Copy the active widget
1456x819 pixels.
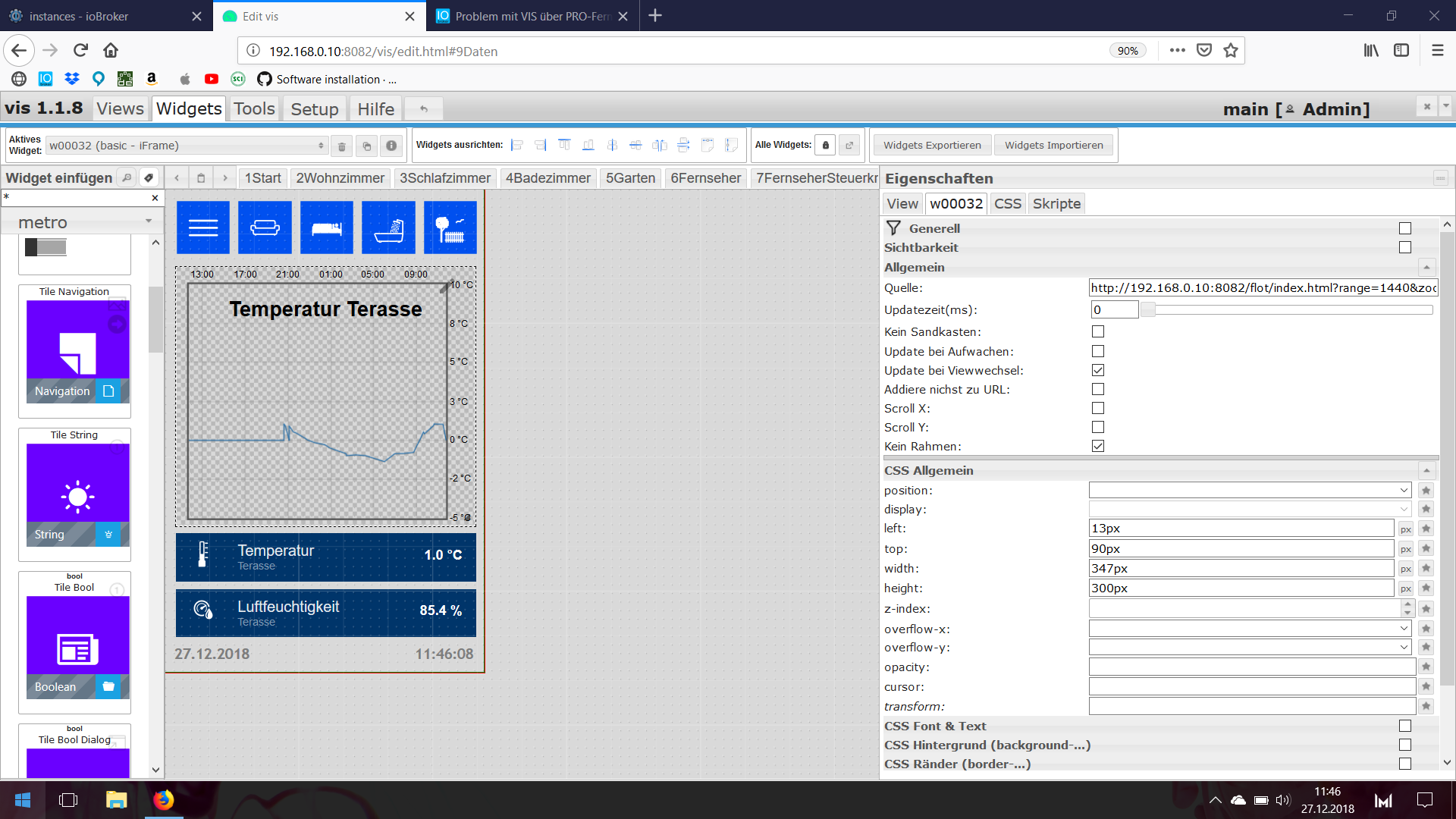[366, 146]
